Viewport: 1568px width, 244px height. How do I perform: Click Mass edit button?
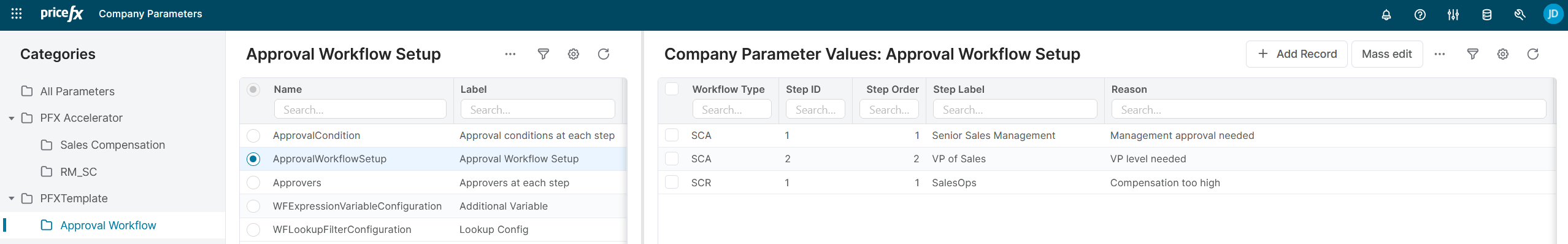1387,54
